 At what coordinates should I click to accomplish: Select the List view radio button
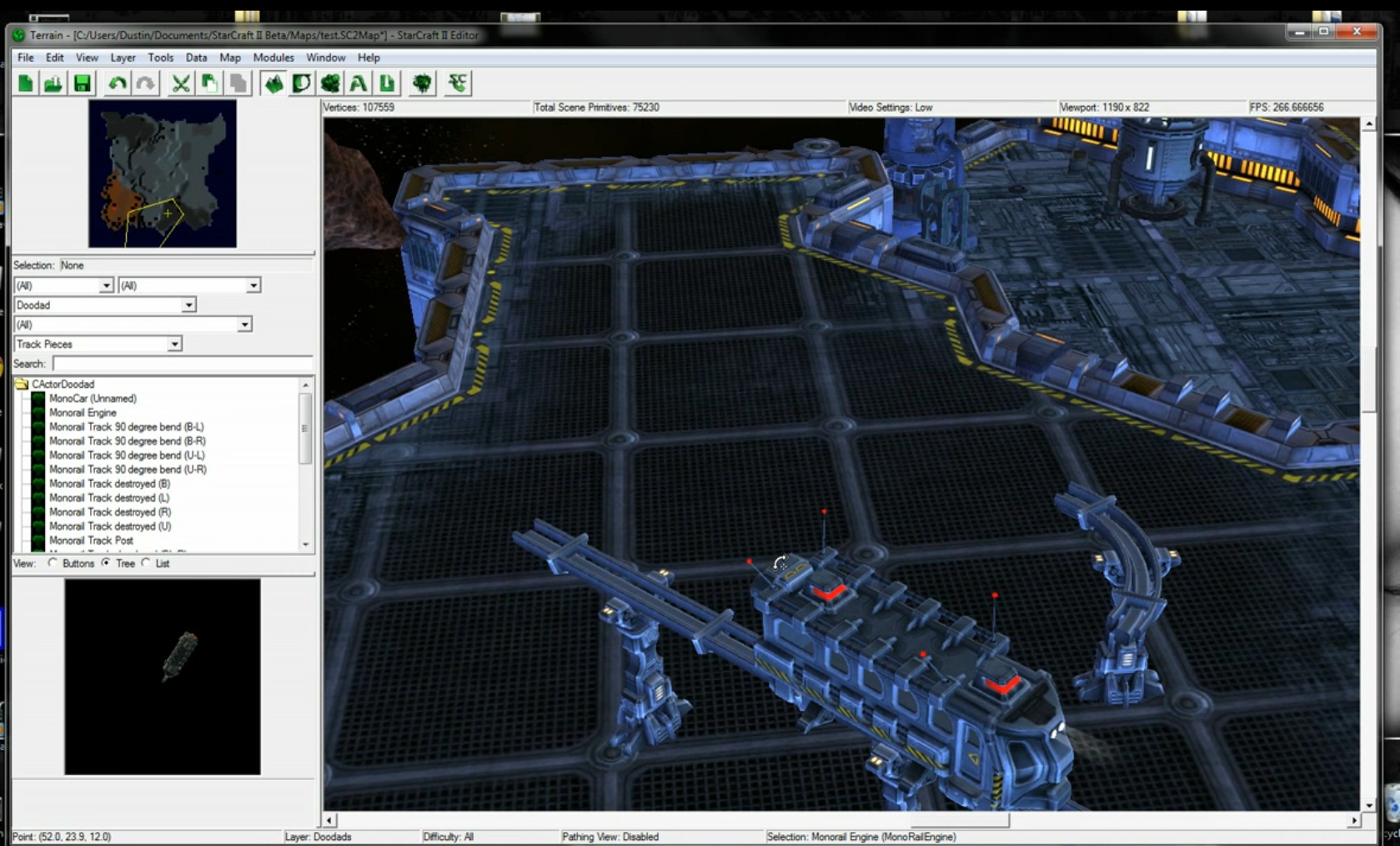(x=146, y=563)
